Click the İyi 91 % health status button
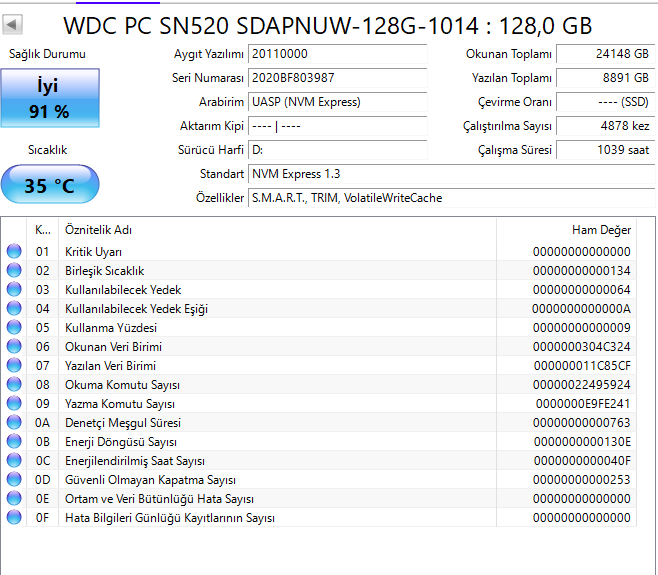The width and height of the screenshot is (658, 575). [x=50, y=98]
